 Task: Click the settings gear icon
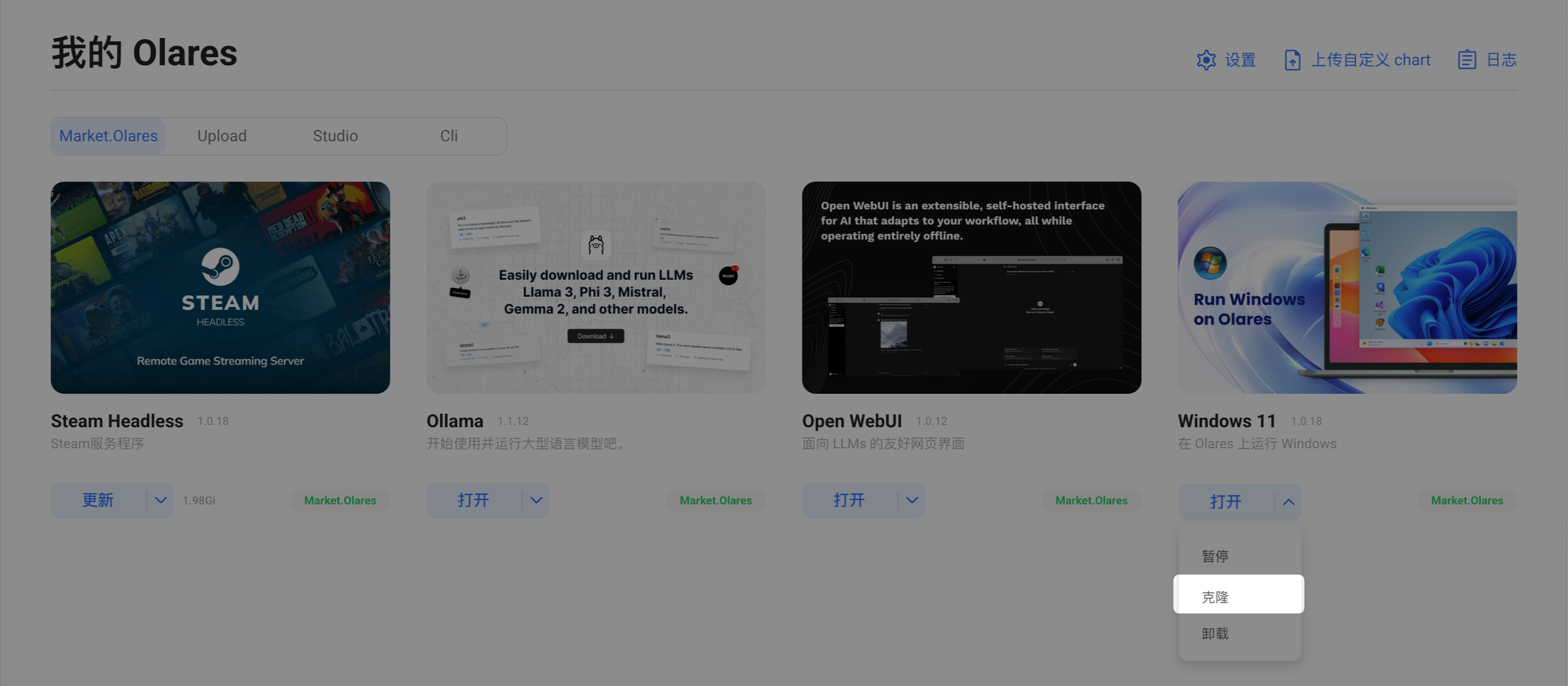click(1206, 60)
